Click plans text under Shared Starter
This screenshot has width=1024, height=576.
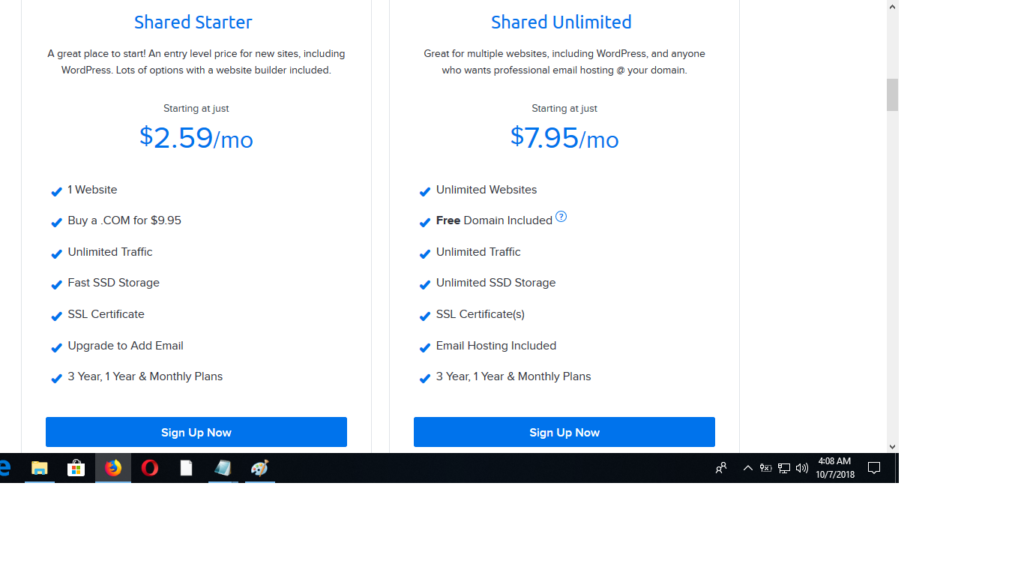click(145, 377)
